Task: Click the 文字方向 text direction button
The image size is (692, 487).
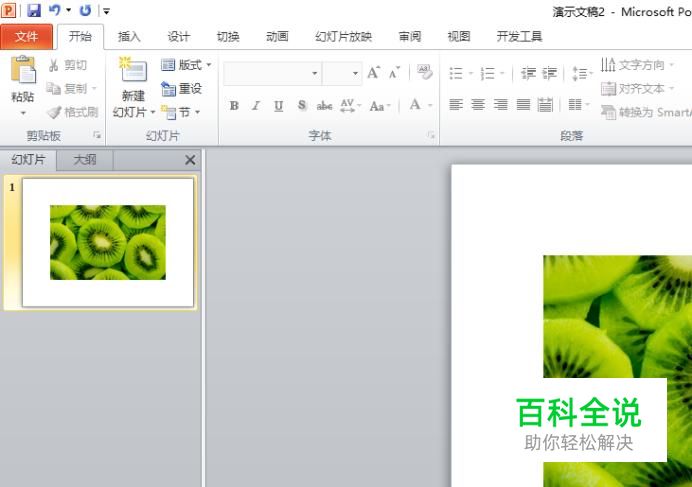Action: coord(637,65)
